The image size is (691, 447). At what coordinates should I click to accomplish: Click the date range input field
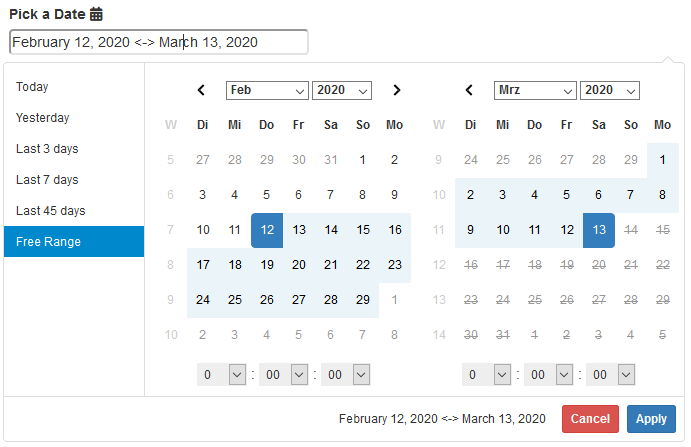point(158,42)
